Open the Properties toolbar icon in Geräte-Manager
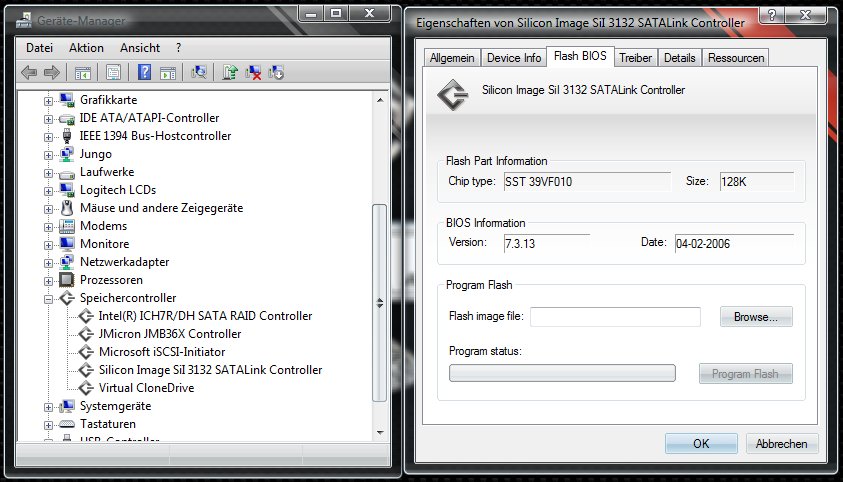843x482 pixels. [113, 72]
